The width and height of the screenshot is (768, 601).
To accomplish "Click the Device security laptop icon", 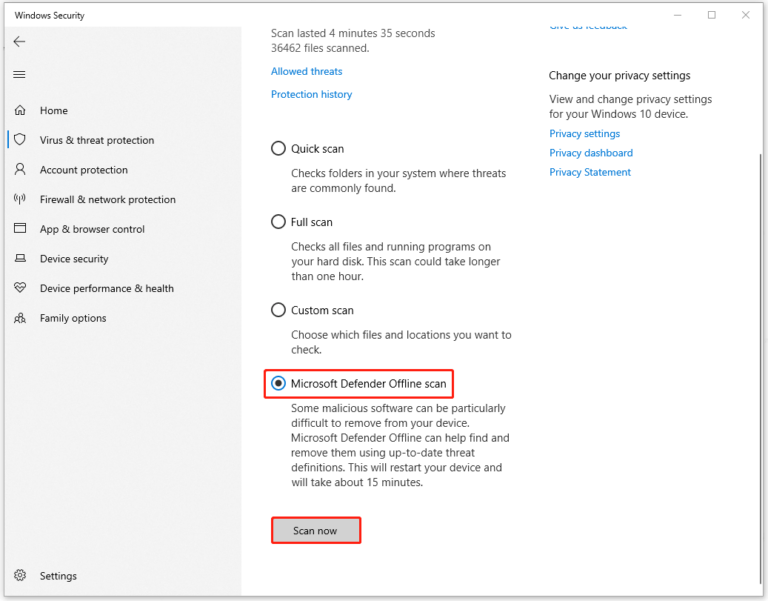I will (x=20, y=258).
